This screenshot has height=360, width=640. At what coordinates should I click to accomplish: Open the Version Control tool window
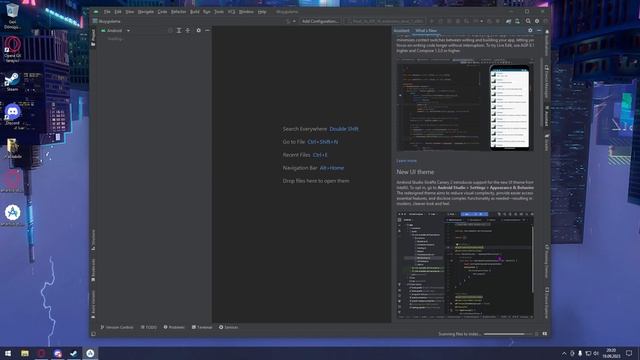117,327
